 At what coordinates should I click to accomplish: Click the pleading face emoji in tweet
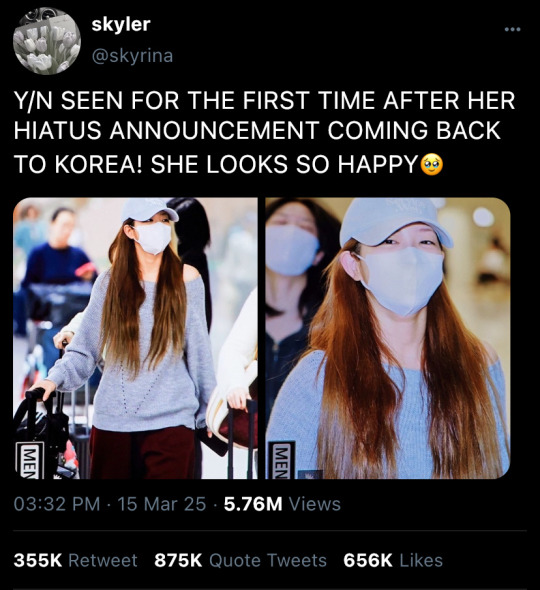pos(432,165)
